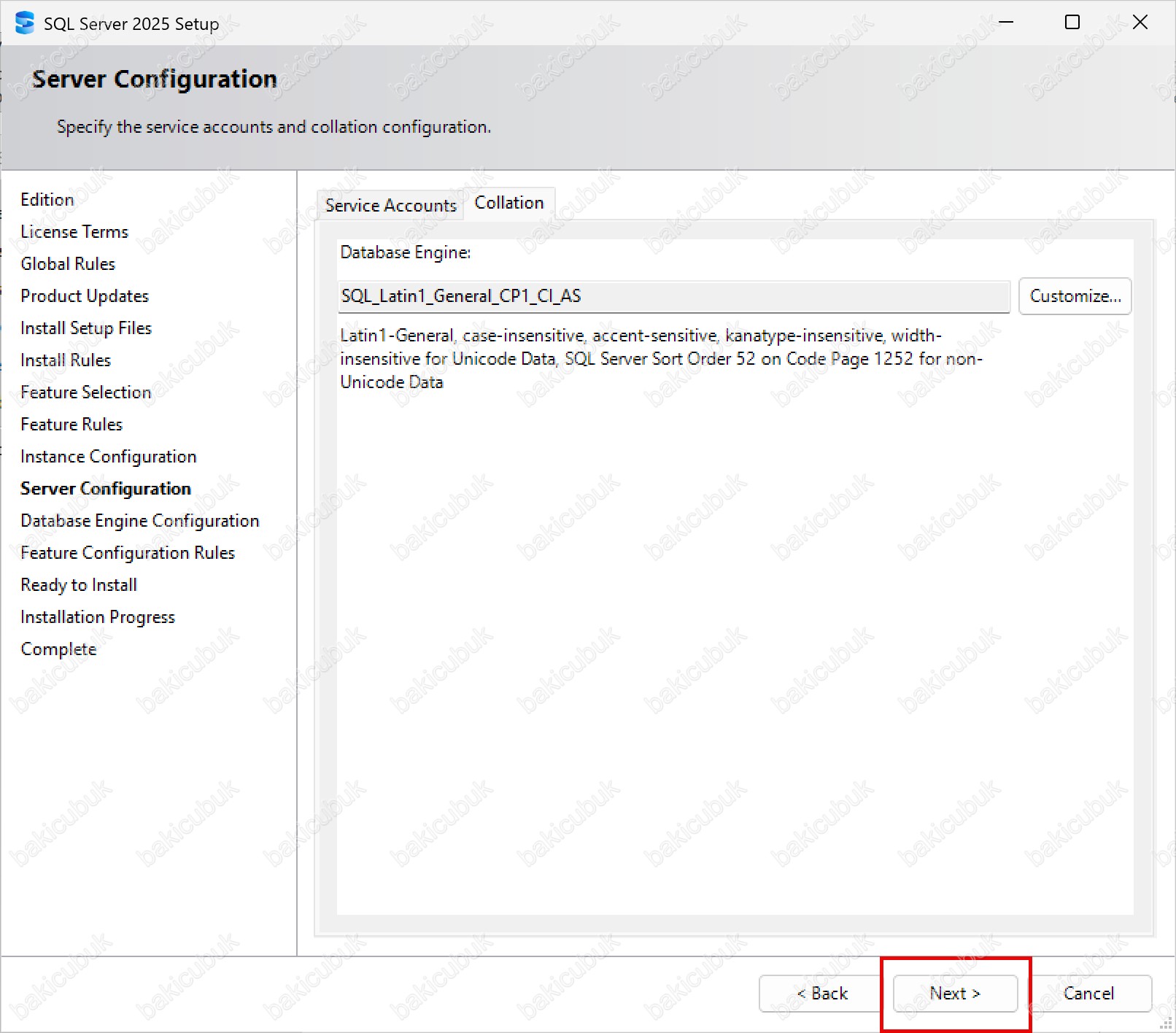This screenshot has height=1033, width=1176.
Task: Maximize the setup window
Action: tap(1072, 23)
